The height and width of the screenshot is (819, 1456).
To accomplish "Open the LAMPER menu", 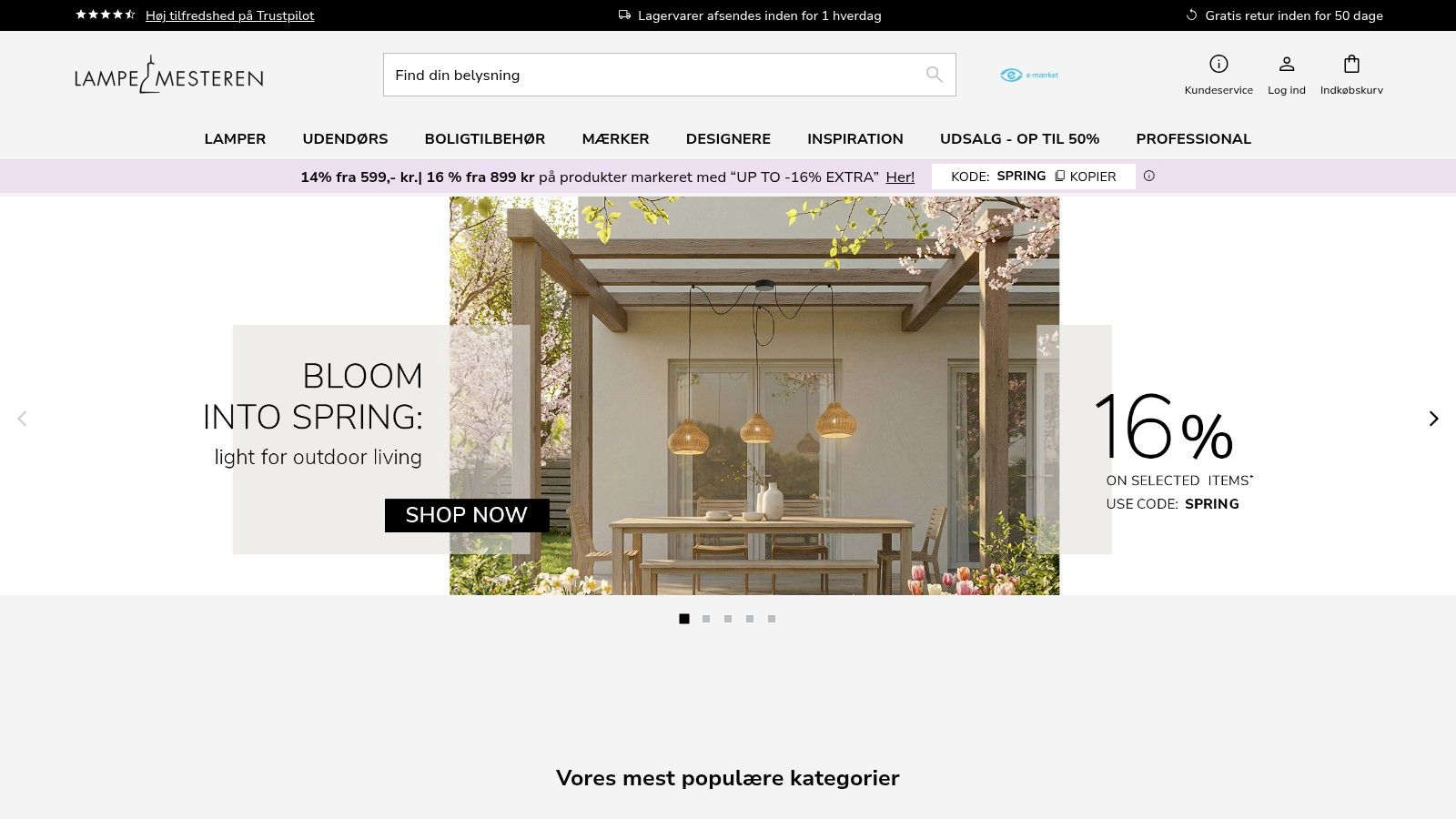I will [235, 139].
